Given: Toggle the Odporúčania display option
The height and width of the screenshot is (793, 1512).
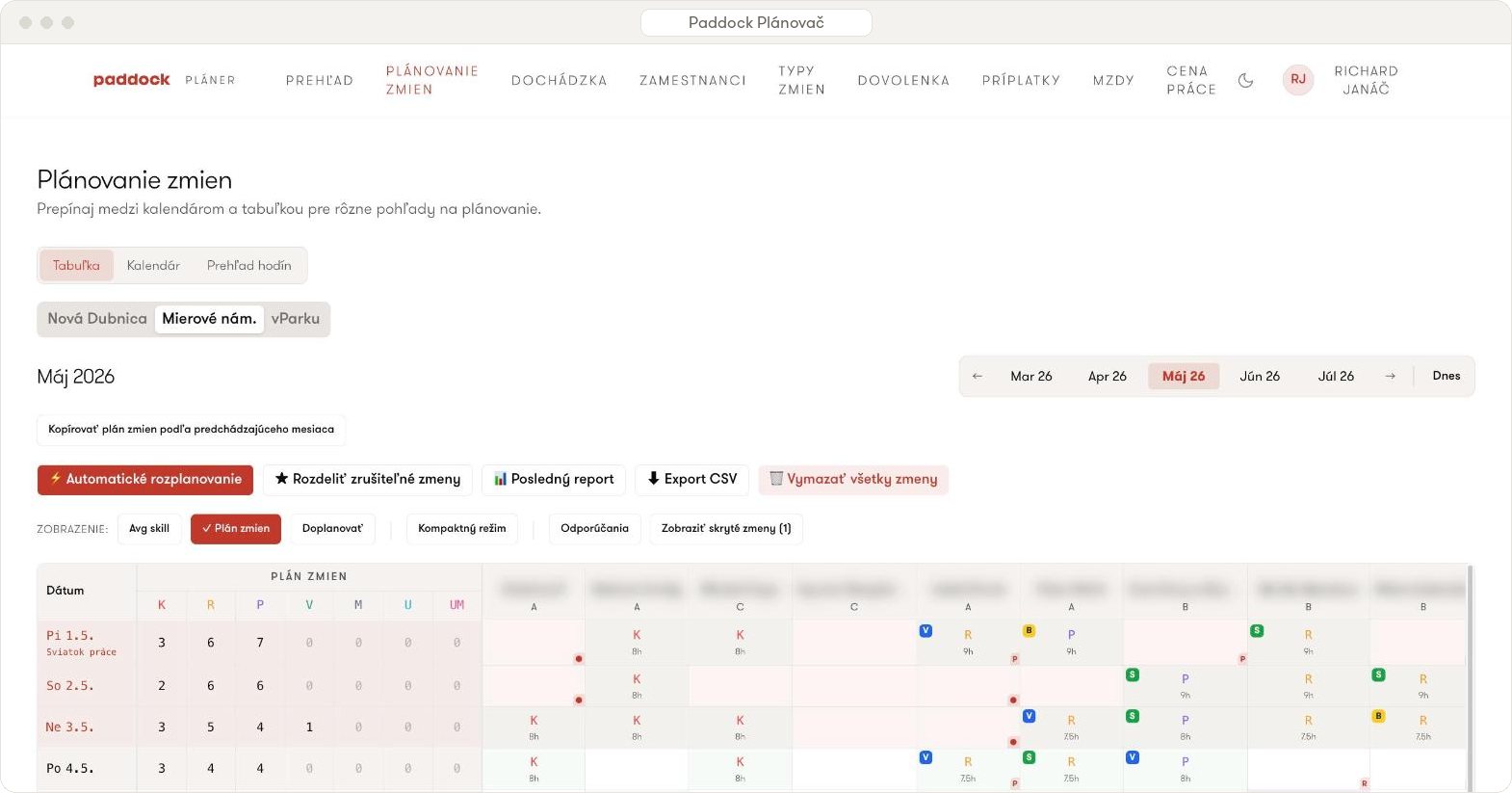Looking at the screenshot, I should click(x=595, y=529).
